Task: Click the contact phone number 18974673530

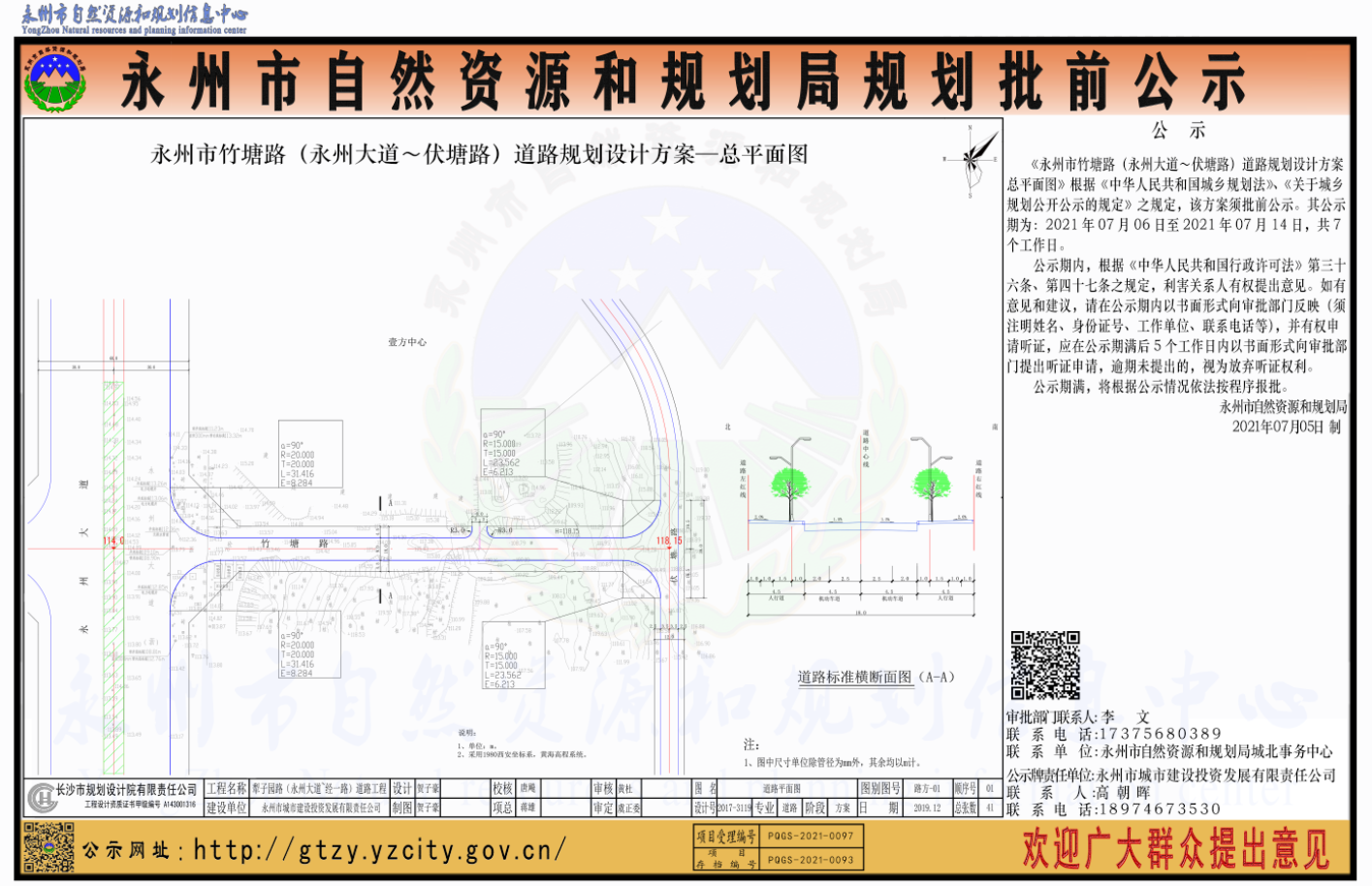Action: 1160,809
